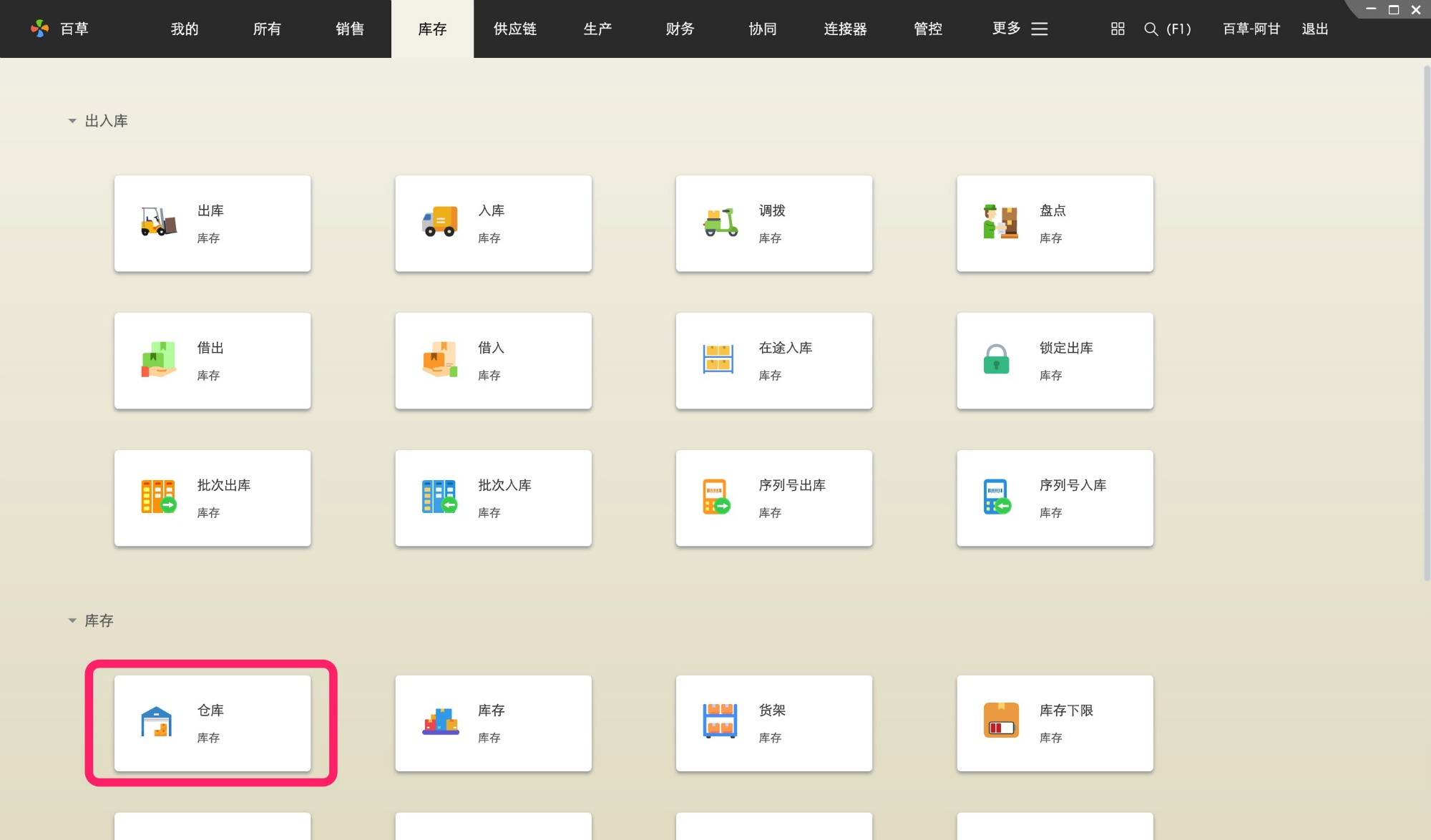1431x840 pixels.
Task: Click the 入库 truck icon
Action: pos(439,223)
